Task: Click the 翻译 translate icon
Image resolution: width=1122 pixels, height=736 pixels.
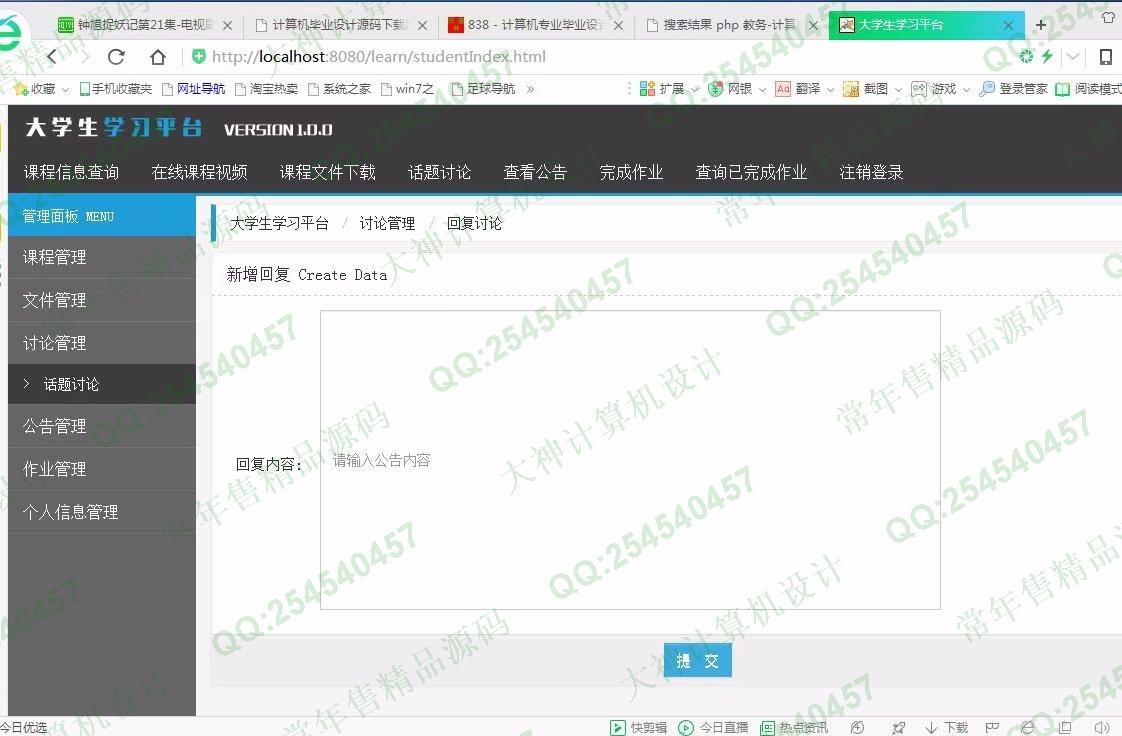Action: coord(783,89)
